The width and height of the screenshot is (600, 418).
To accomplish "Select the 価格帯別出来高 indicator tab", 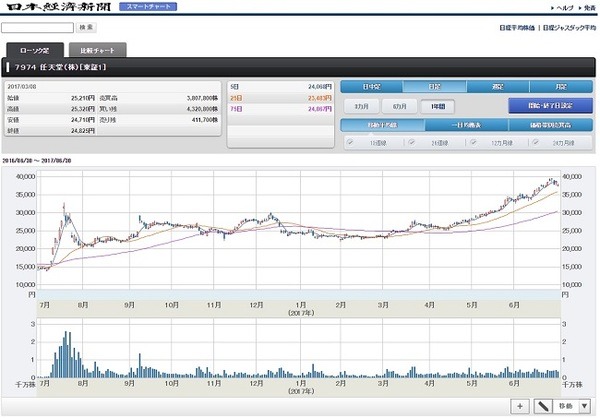I will [x=551, y=125].
